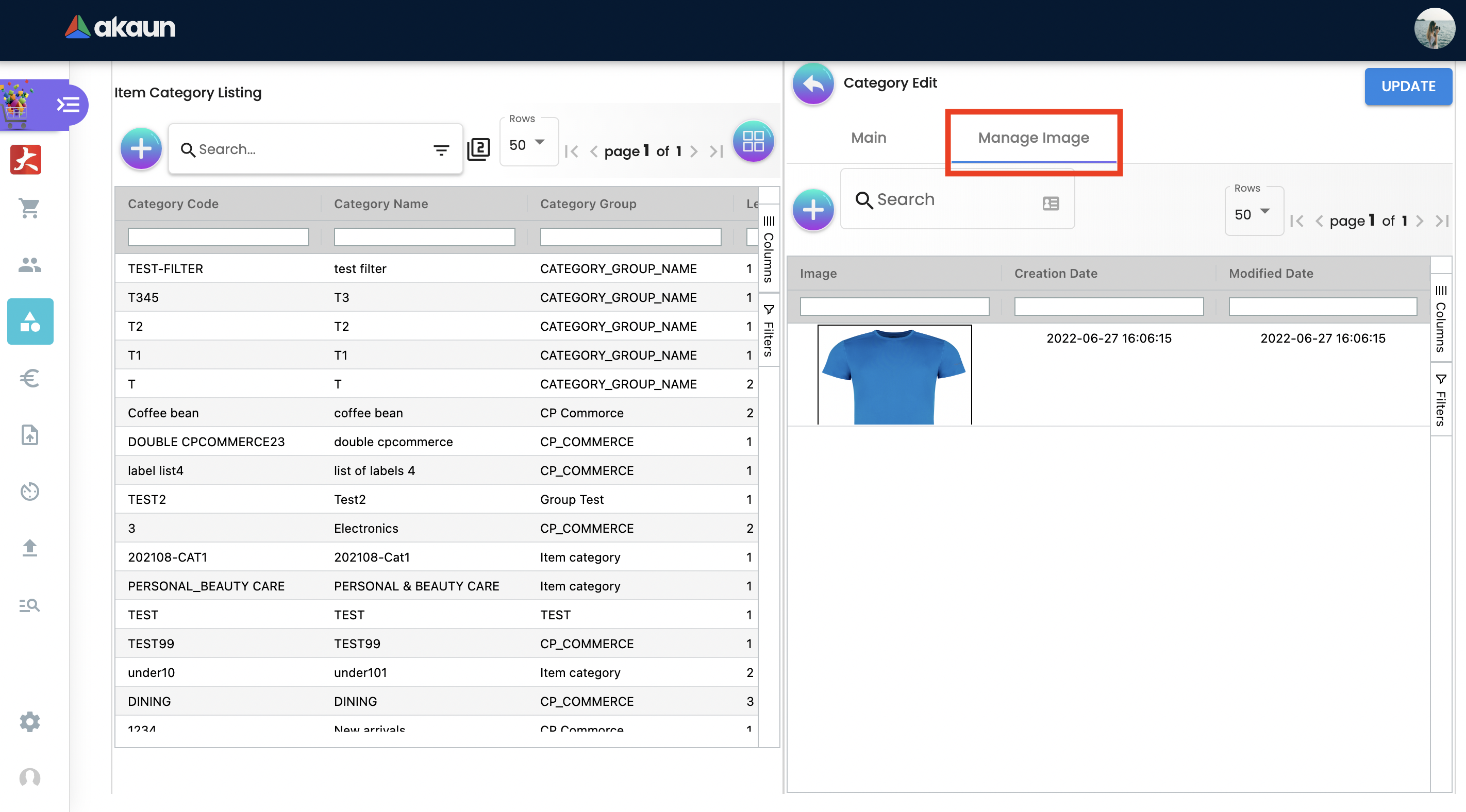
Task: Click the grid view icon in listing
Action: click(x=753, y=141)
